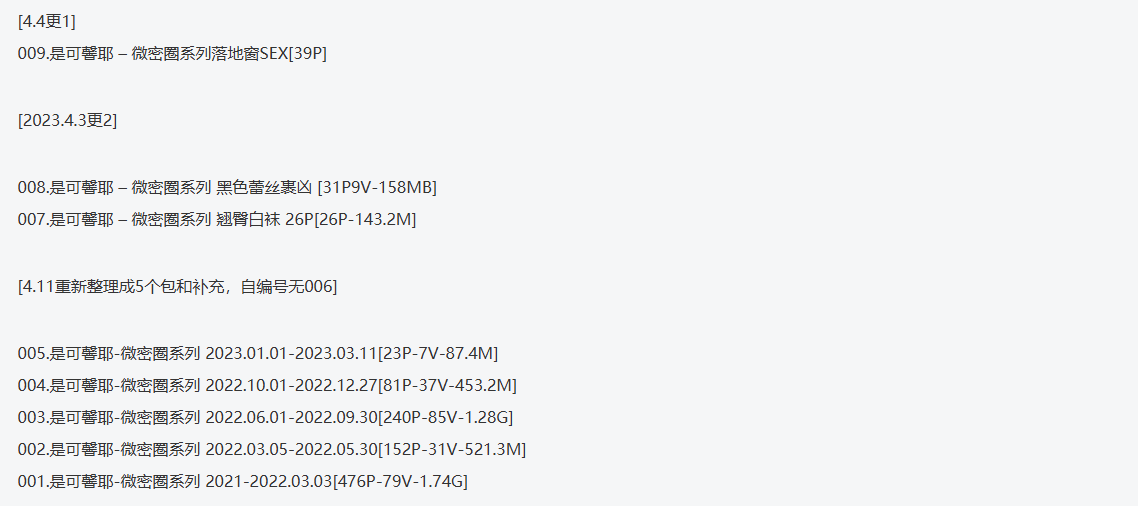Open entry 002 in the list
Image resolution: width=1138 pixels, height=506 pixels.
pyautogui.click(x=271, y=449)
